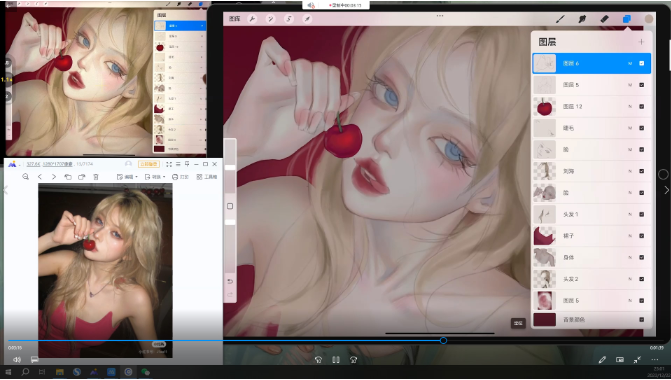Screen dimensions: 671x380
Task: Click the viewer 打印 print button
Action: tap(180, 177)
